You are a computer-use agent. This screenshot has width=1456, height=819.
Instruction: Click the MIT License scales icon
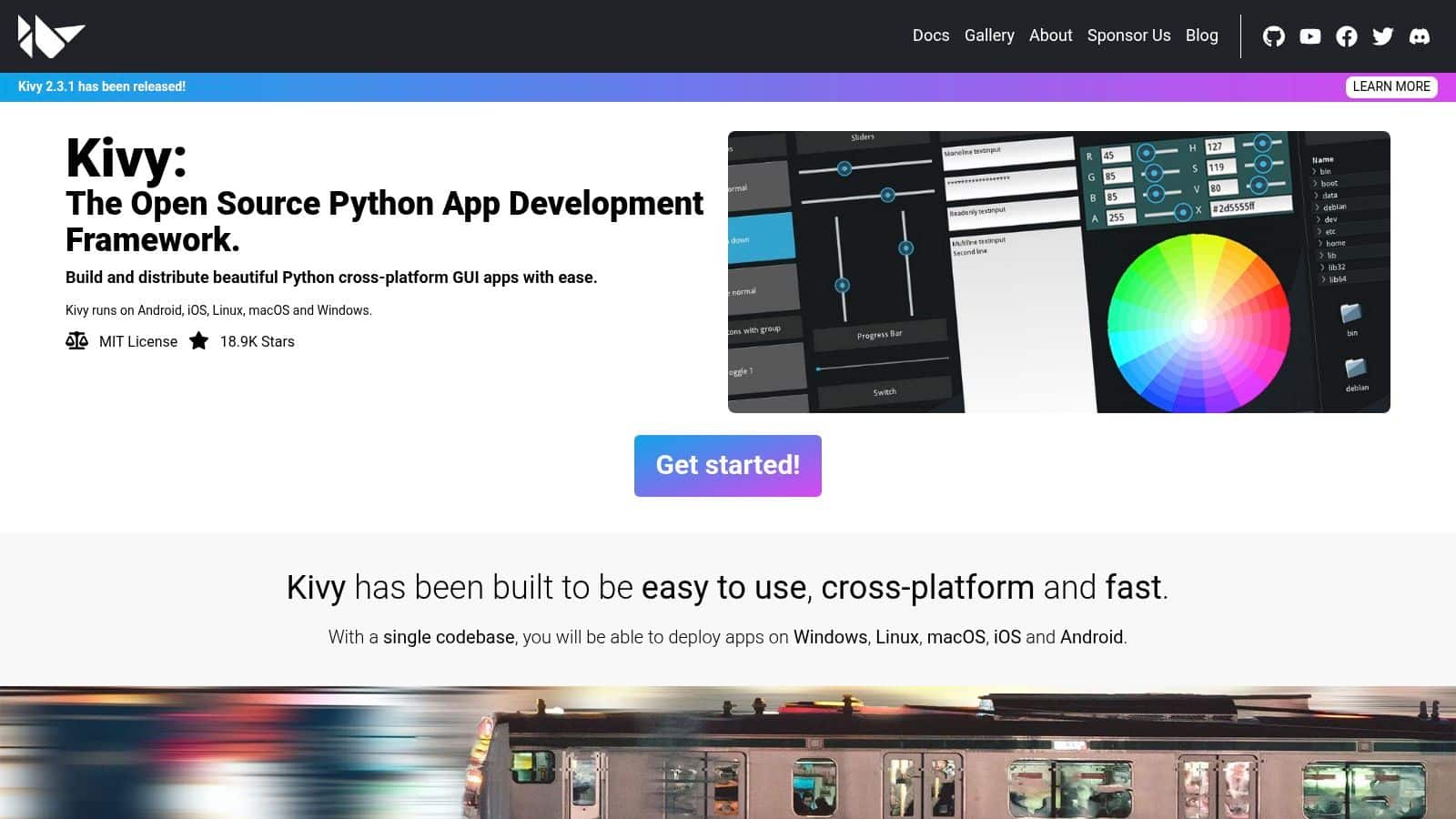click(76, 341)
